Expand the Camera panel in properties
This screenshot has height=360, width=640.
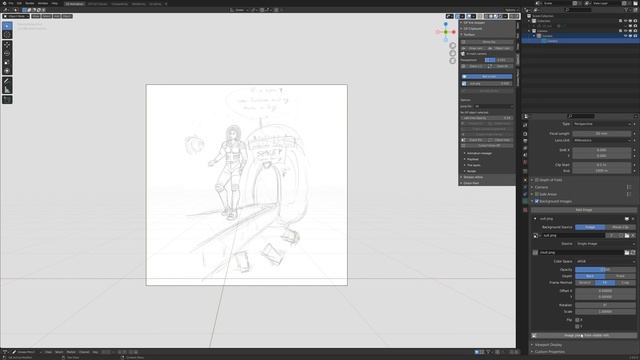[532, 187]
